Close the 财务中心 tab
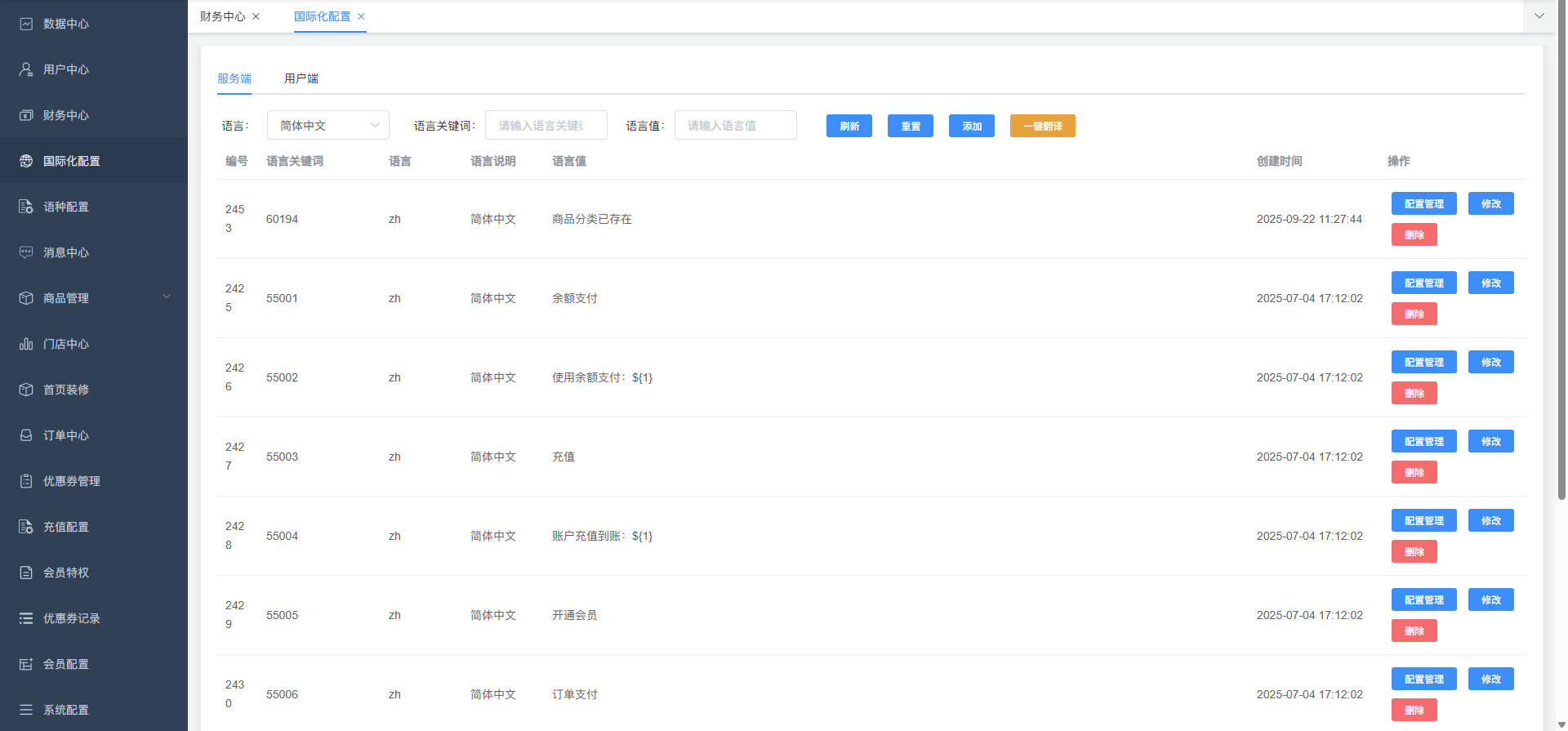The width and height of the screenshot is (1568, 731). (256, 16)
